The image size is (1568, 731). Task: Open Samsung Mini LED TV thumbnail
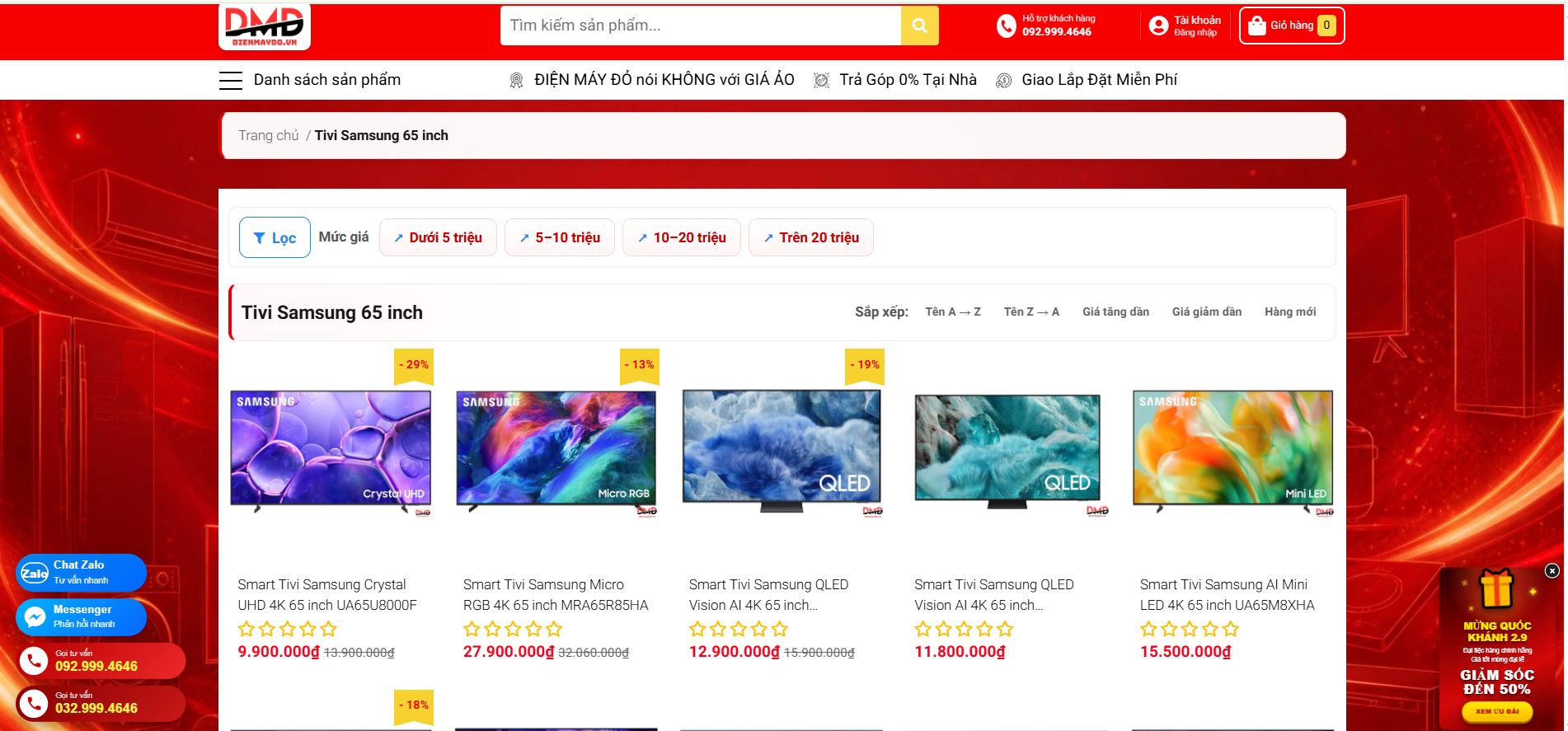(x=1233, y=452)
